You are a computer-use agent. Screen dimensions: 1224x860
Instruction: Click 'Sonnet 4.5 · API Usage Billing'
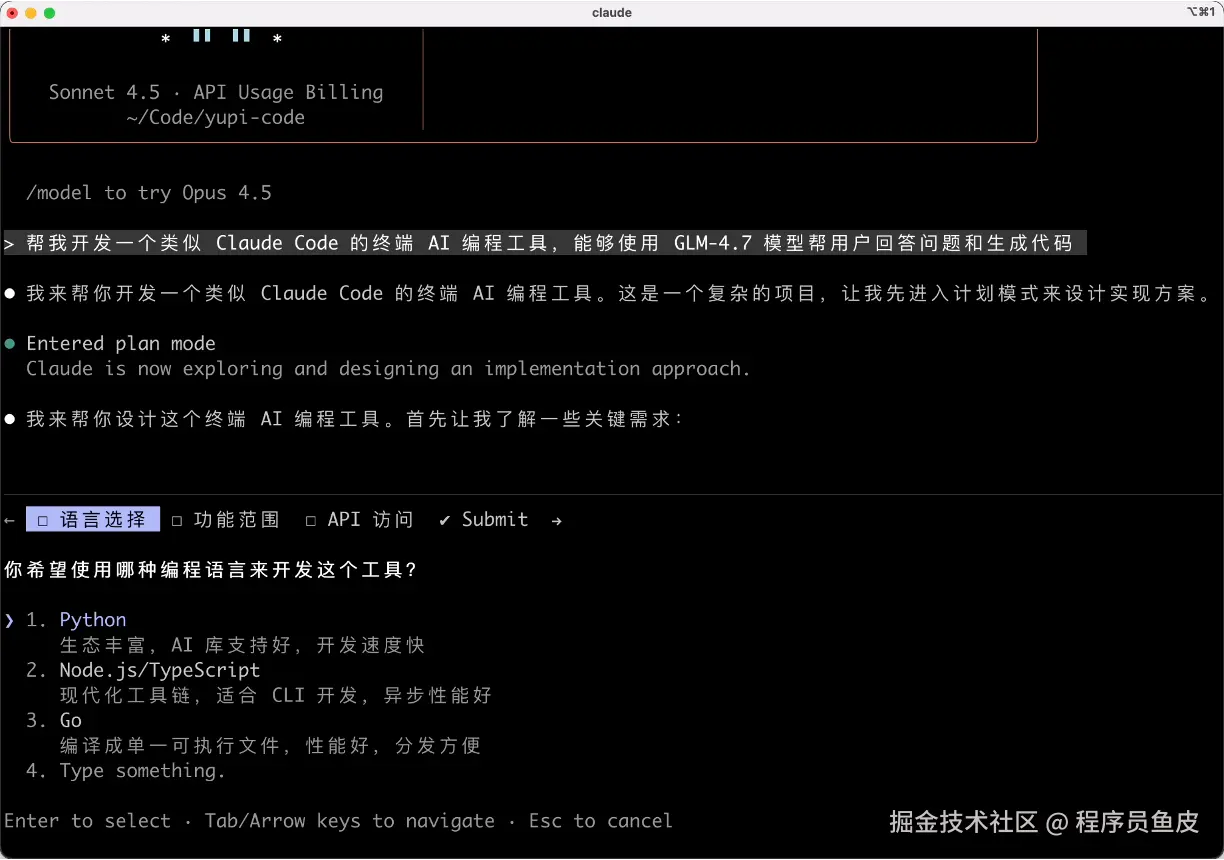pyautogui.click(x=216, y=92)
